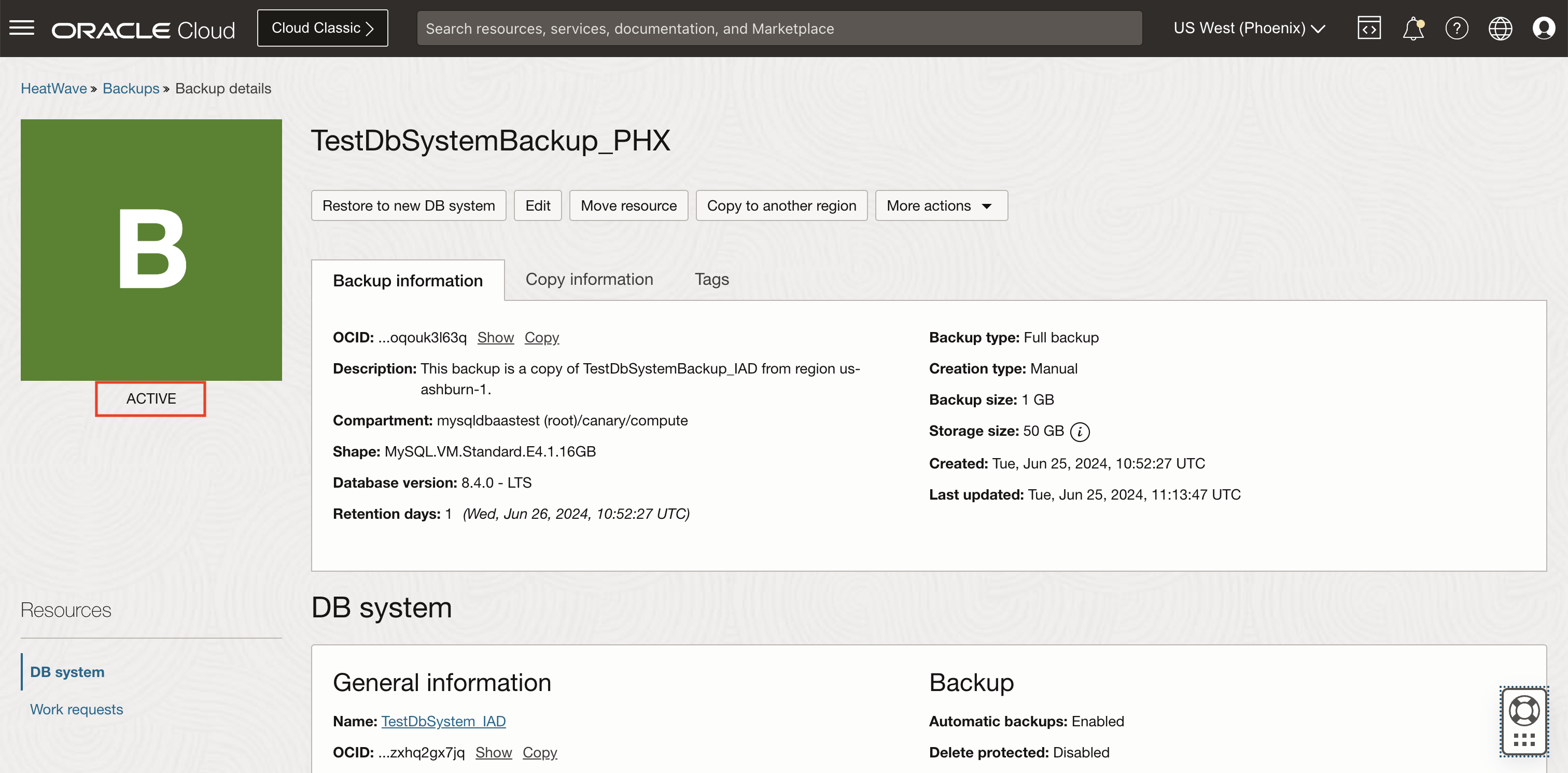Open the language globe icon

coord(1500,28)
